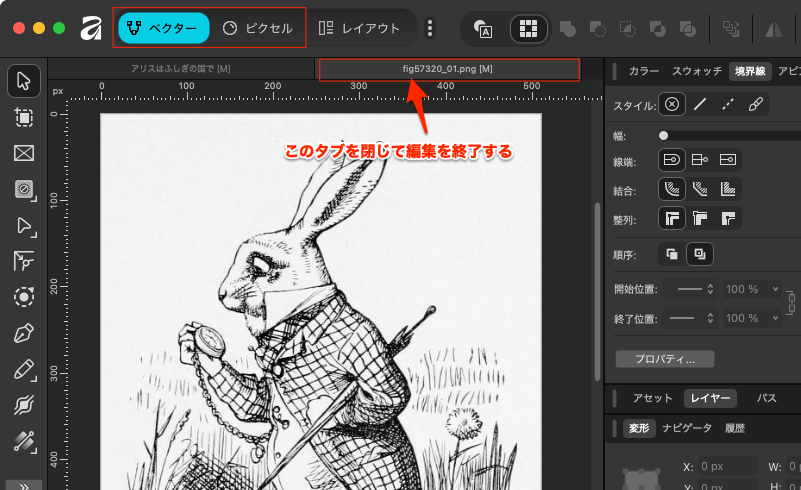801x490 pixels.
Task: Switch to the ピクセル studio mode
Action: point(258,29)
